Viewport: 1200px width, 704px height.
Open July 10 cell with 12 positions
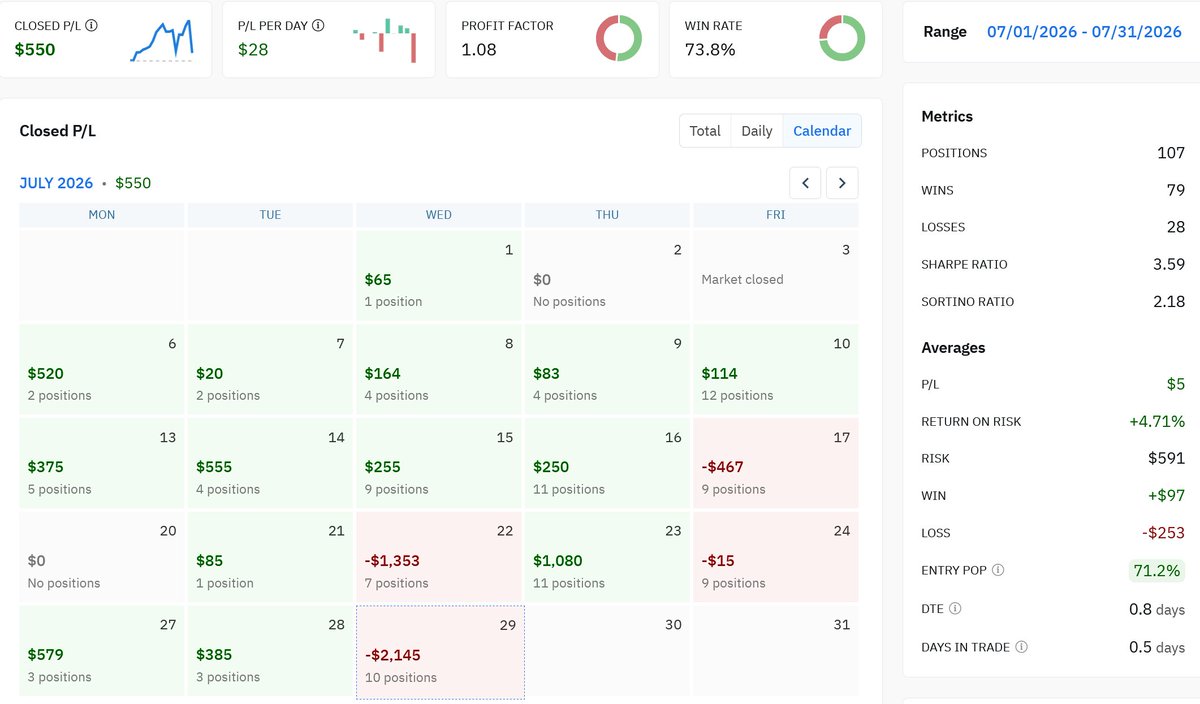pyautogui.click(x=775, y=369)
